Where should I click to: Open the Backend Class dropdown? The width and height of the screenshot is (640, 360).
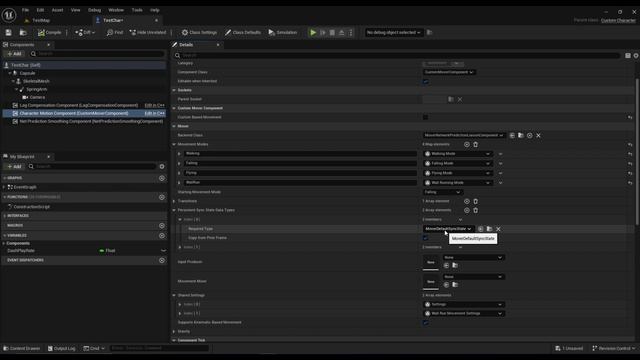464,135
